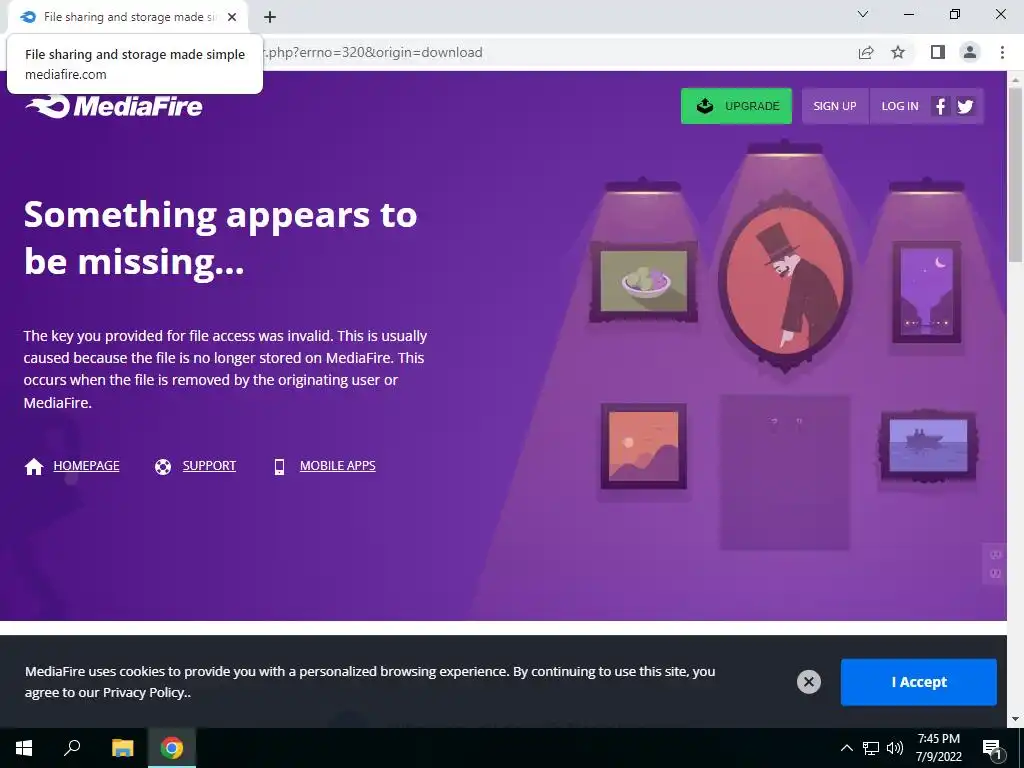Click the Chrome taskbar icon

tap(172, 748)
